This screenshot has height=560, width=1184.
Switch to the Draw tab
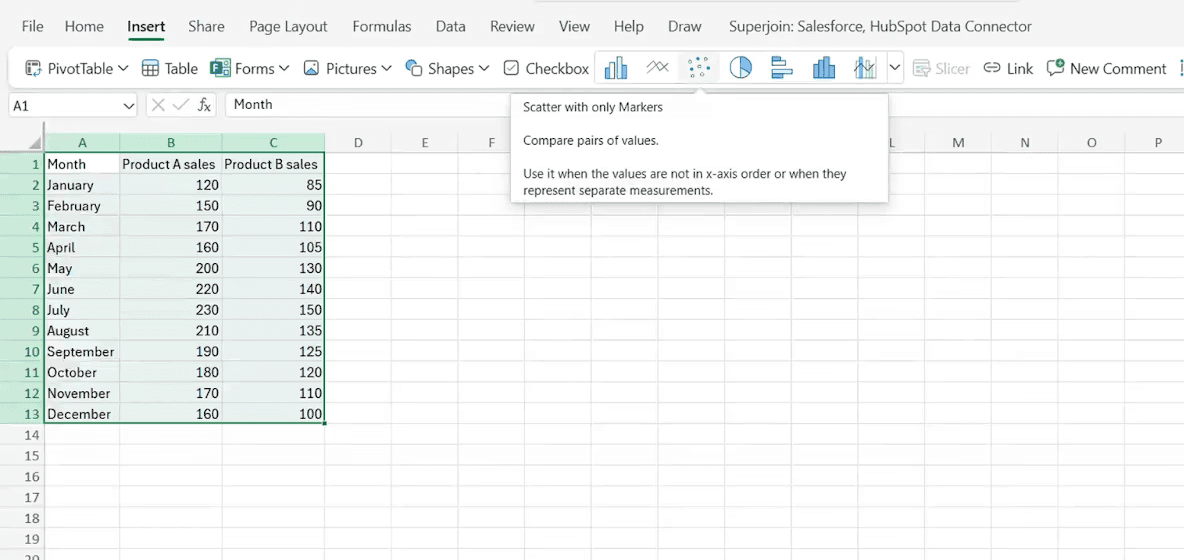point(685,26)
